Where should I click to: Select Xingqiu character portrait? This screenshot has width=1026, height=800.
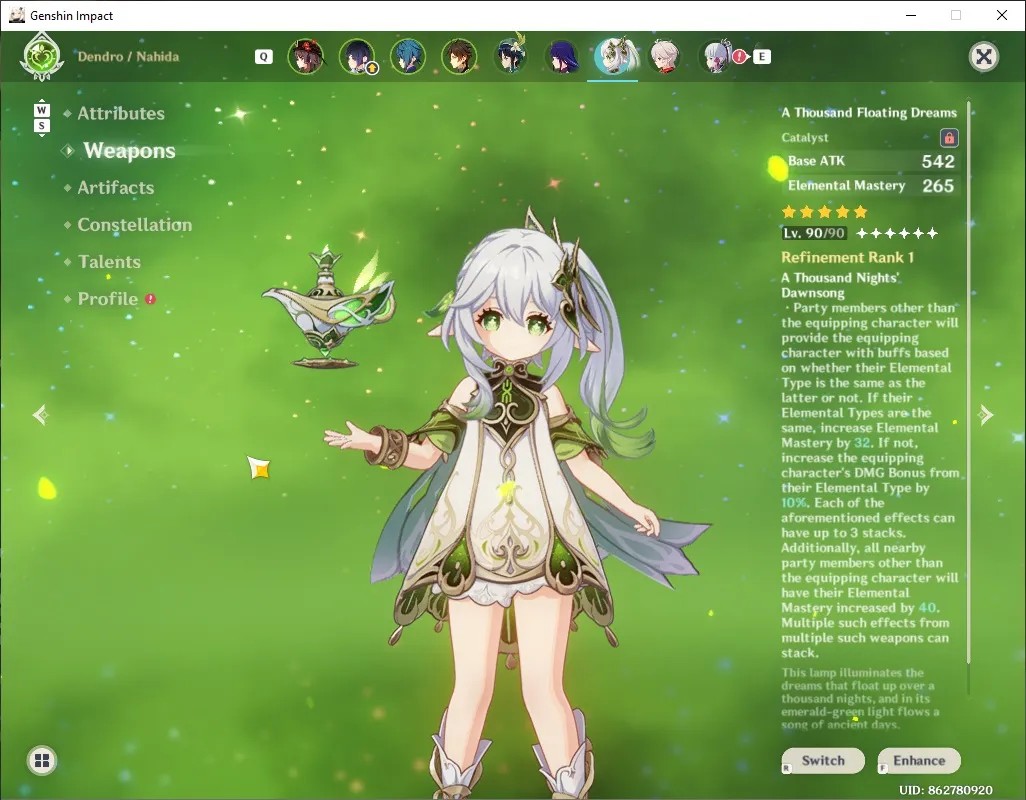point(408,57)
